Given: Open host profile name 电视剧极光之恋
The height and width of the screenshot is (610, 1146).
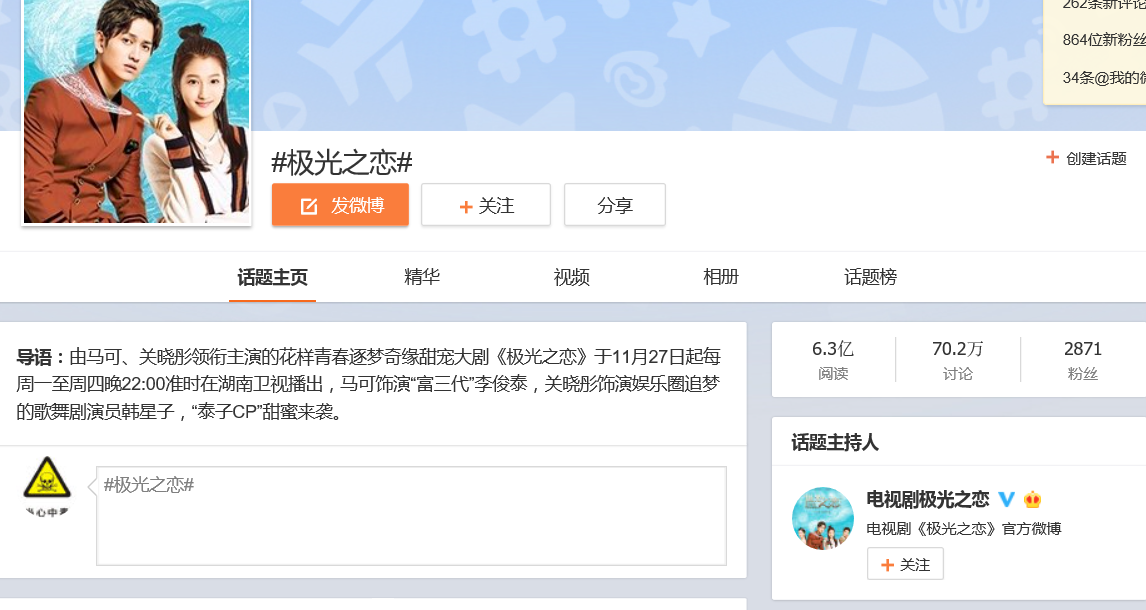Looking at the screenshot, I should [x=927, y=499].
